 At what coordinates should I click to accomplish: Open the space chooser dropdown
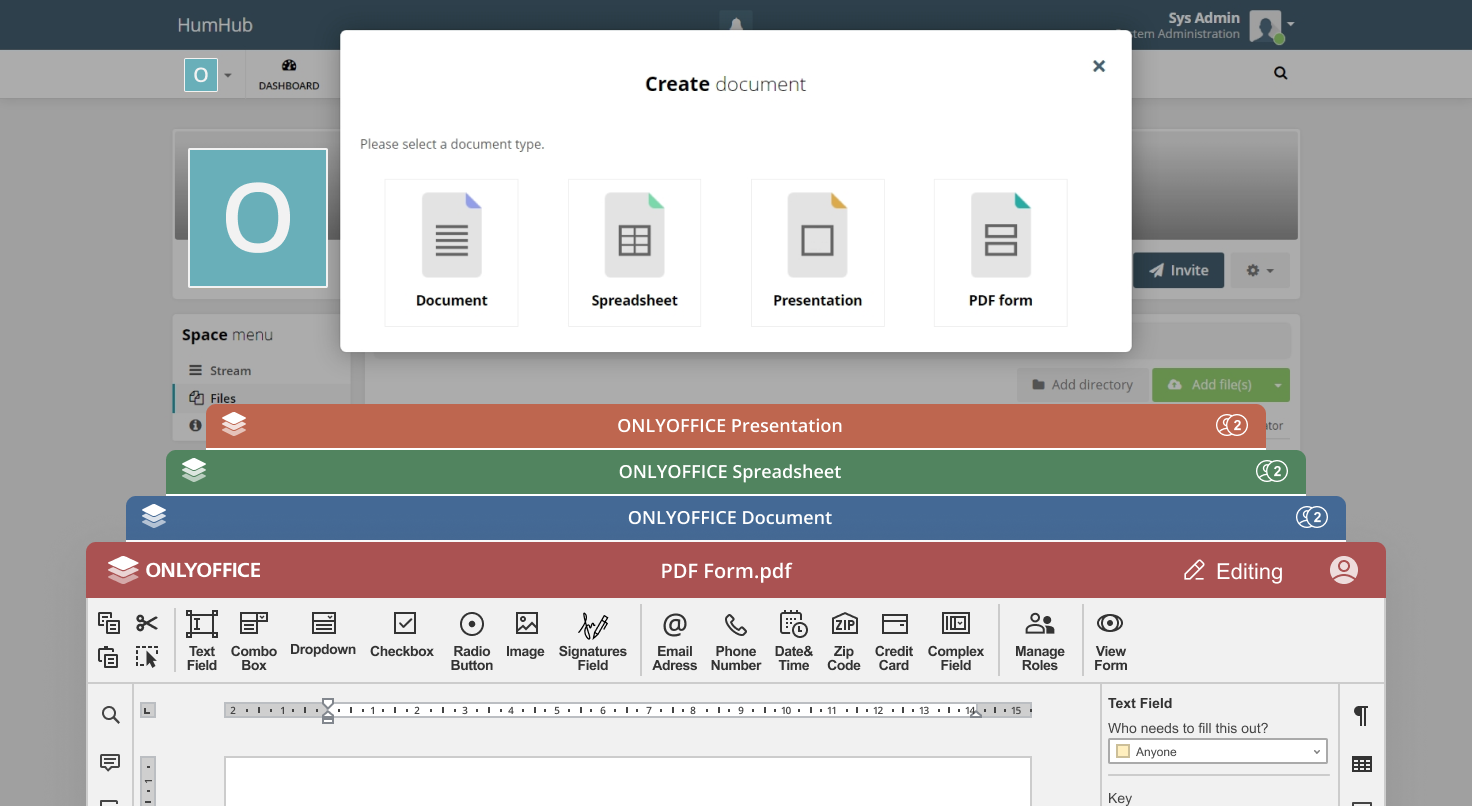tap(208, 75)
